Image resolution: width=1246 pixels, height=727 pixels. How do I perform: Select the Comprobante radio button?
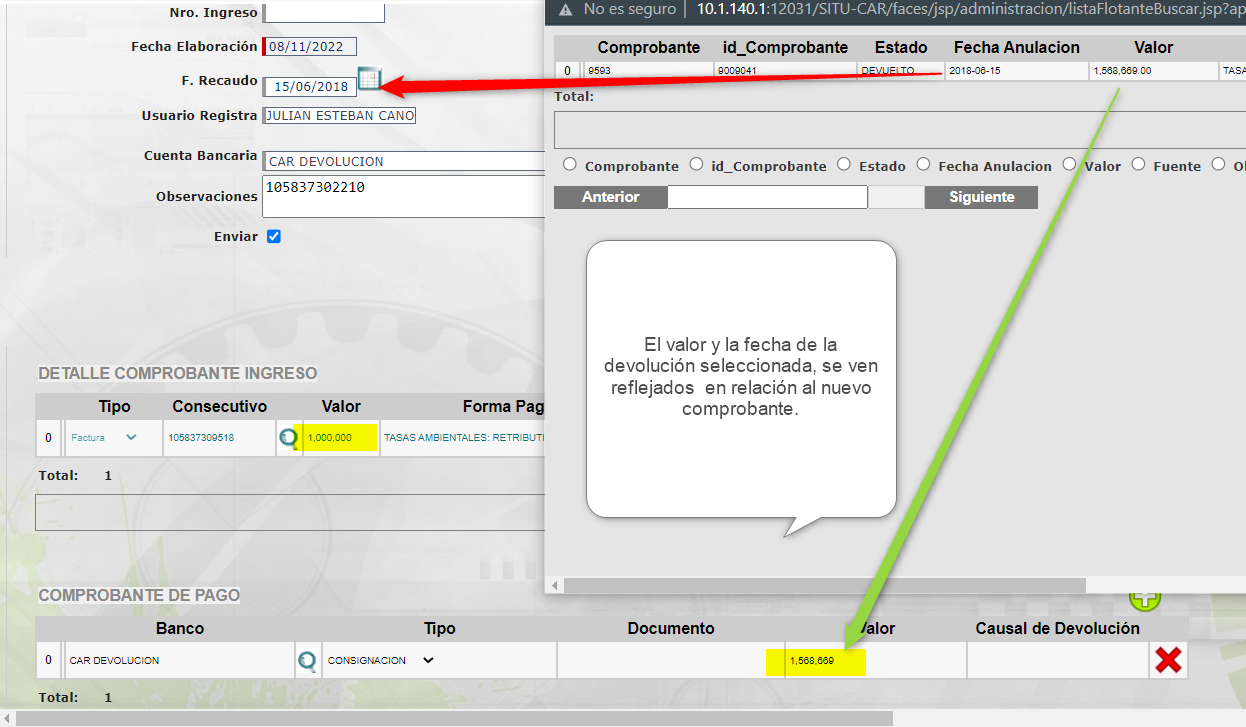tap(570, 165)
